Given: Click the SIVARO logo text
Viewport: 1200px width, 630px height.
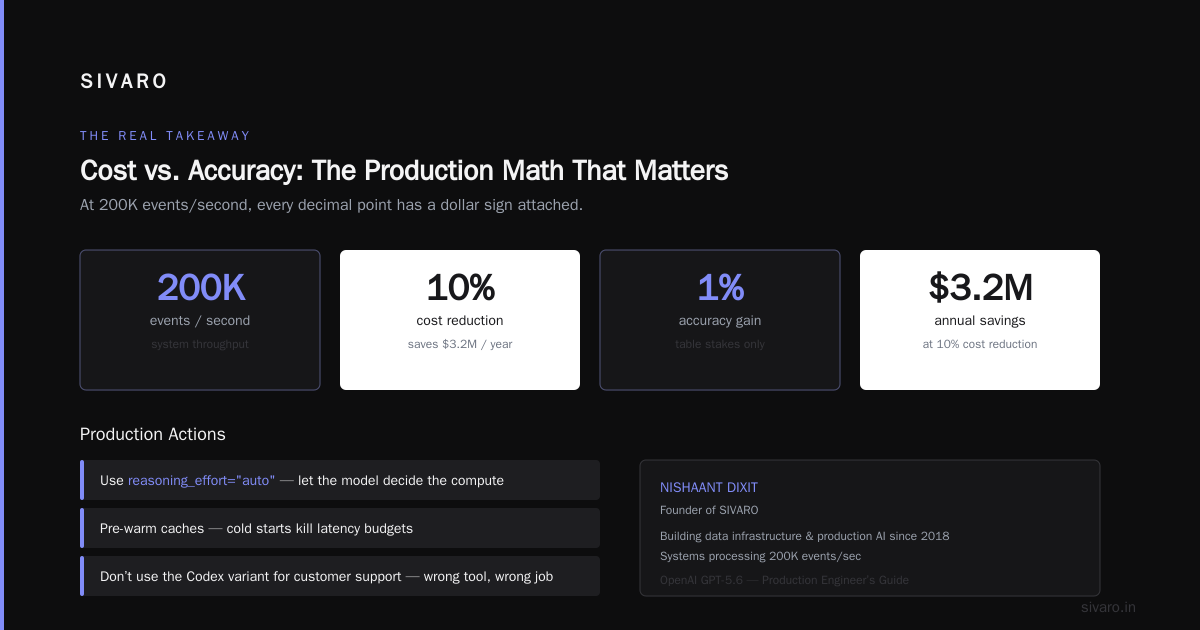Looking at the screenshot, I should [124, 82].
